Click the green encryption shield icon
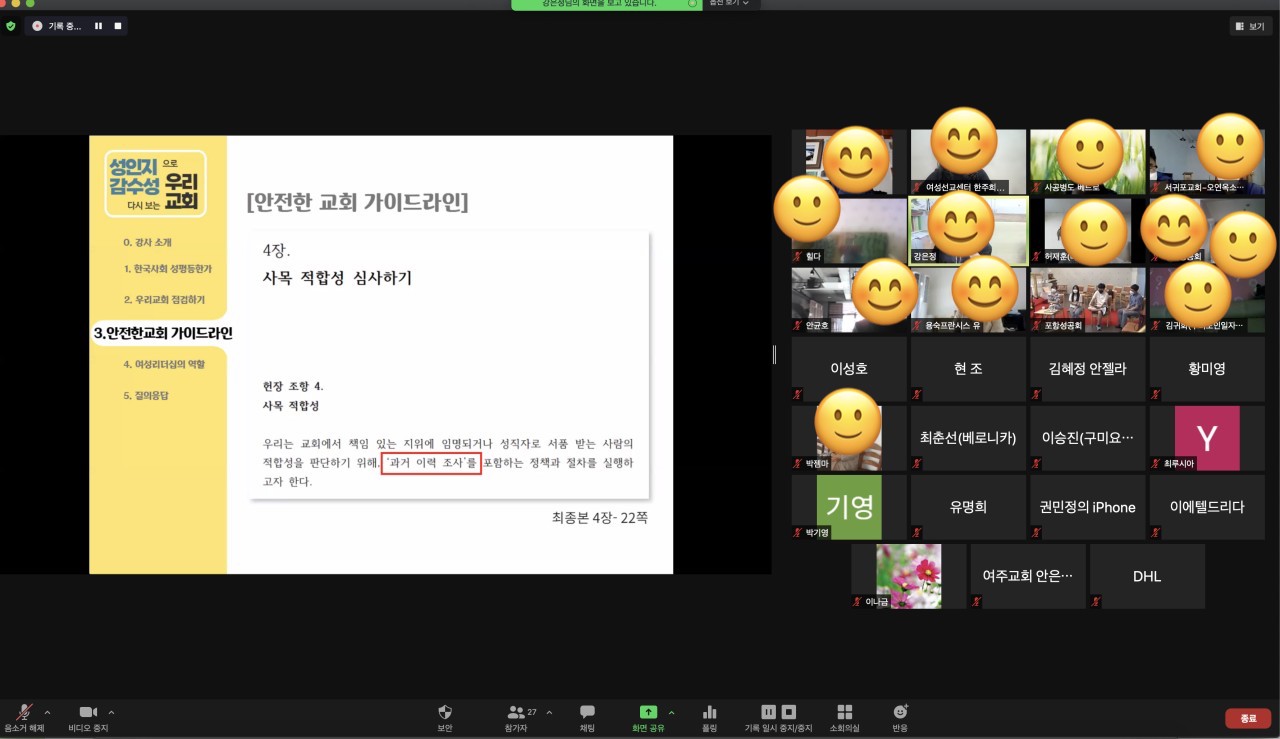The height and width of the screenshot is (739, 1280). 11,26
